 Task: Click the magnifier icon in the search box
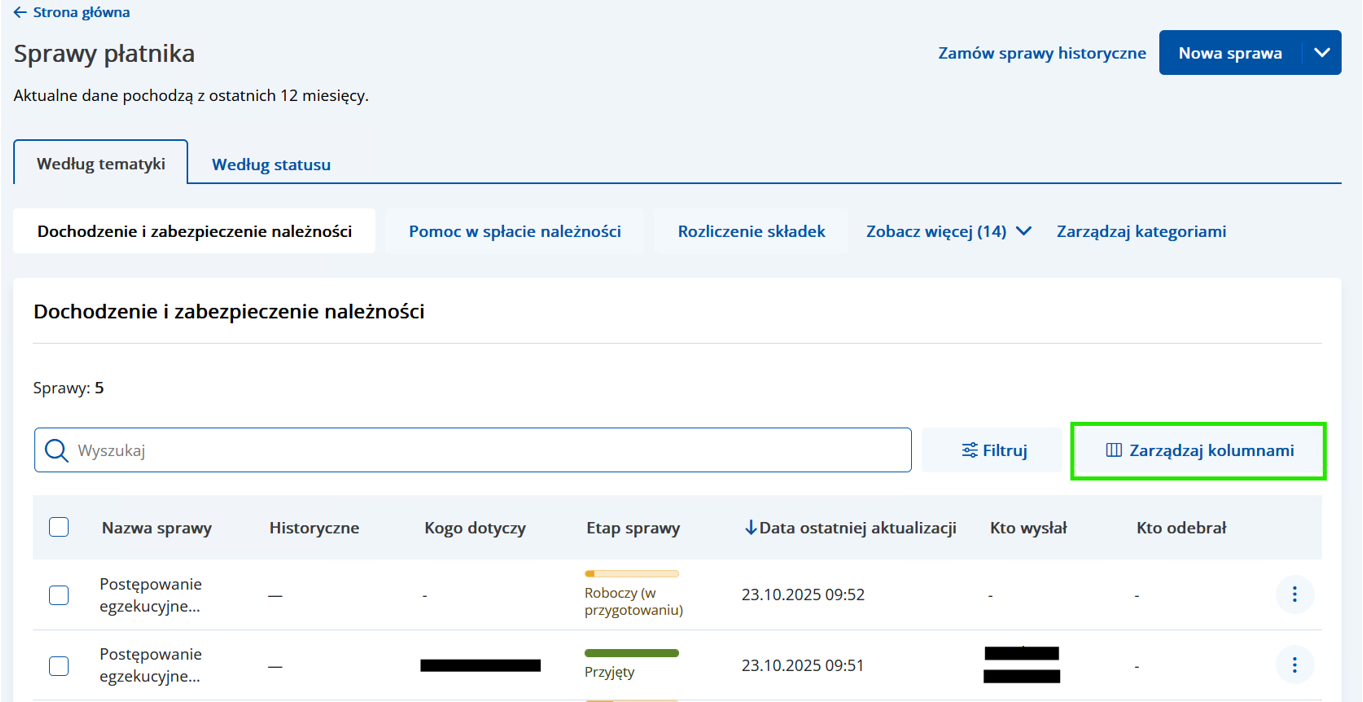tap(57, 450)
